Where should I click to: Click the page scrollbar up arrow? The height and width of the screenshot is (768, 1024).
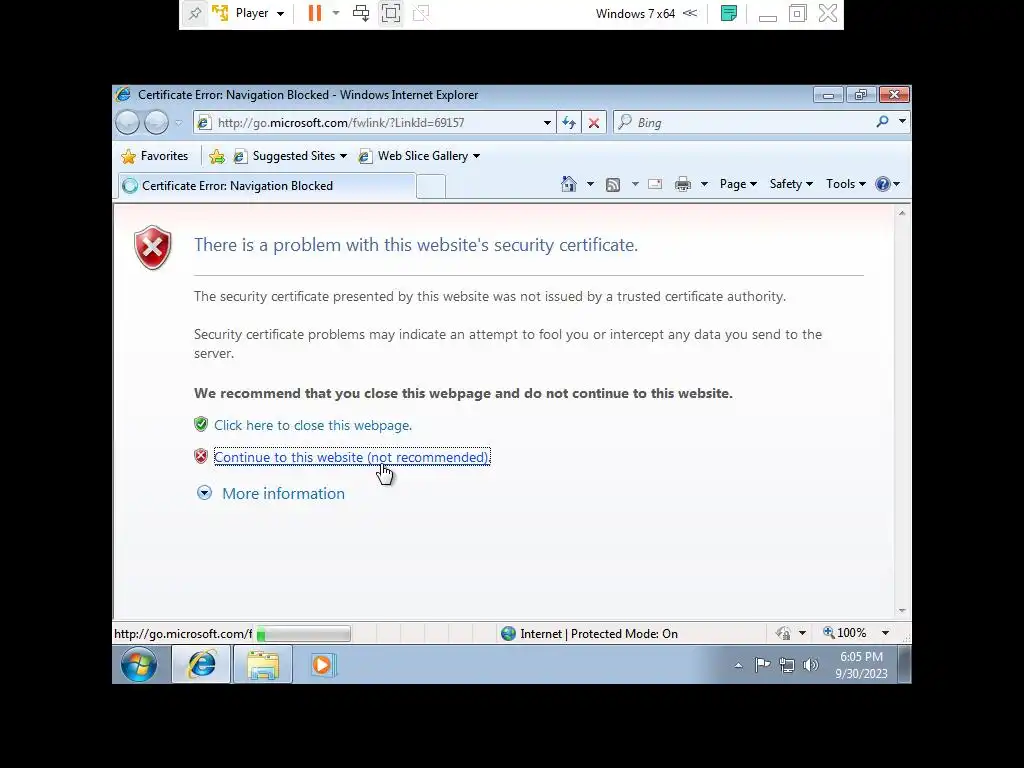click(x=902, y=213)
